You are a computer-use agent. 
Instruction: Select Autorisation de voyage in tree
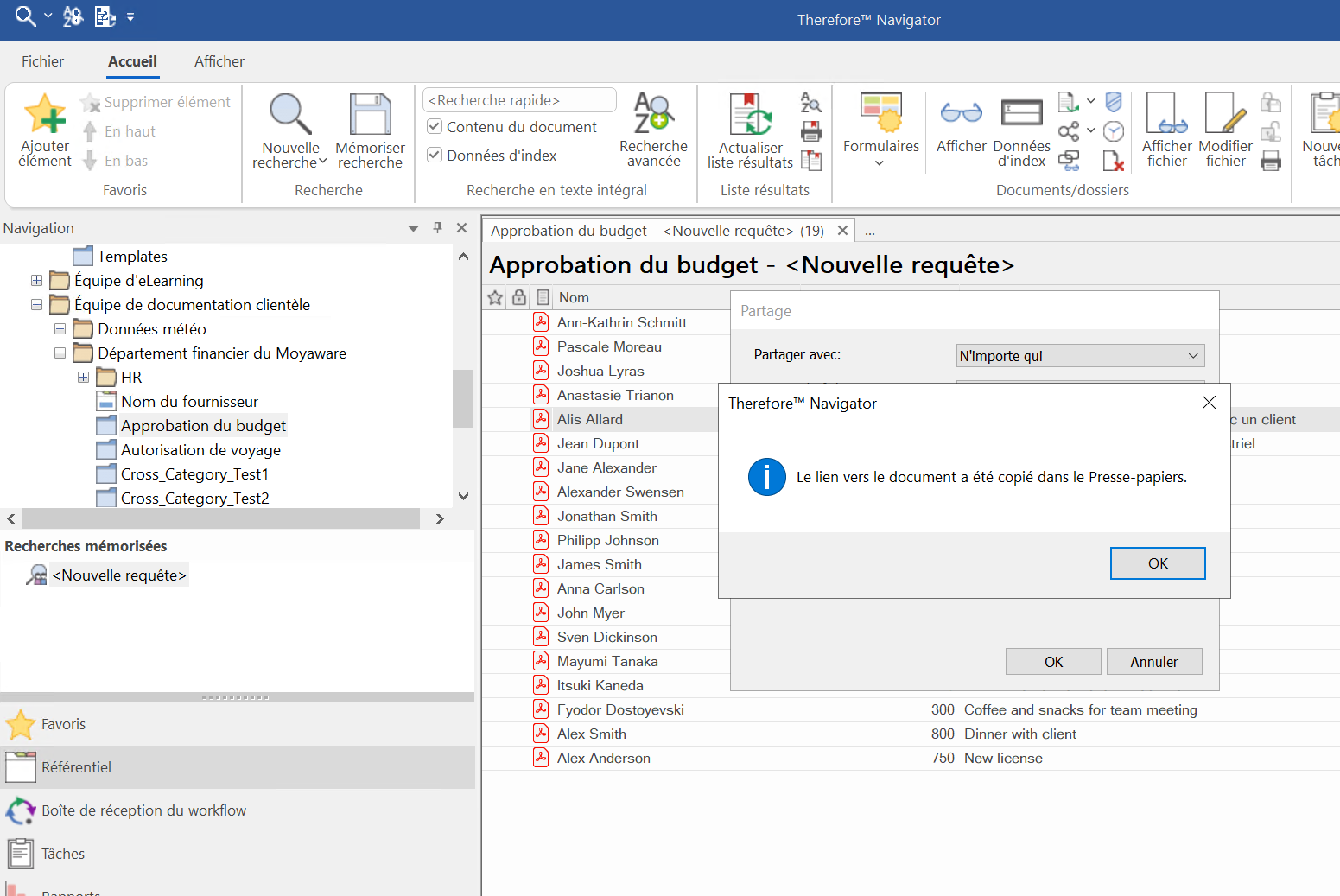(x=200, y=450)
